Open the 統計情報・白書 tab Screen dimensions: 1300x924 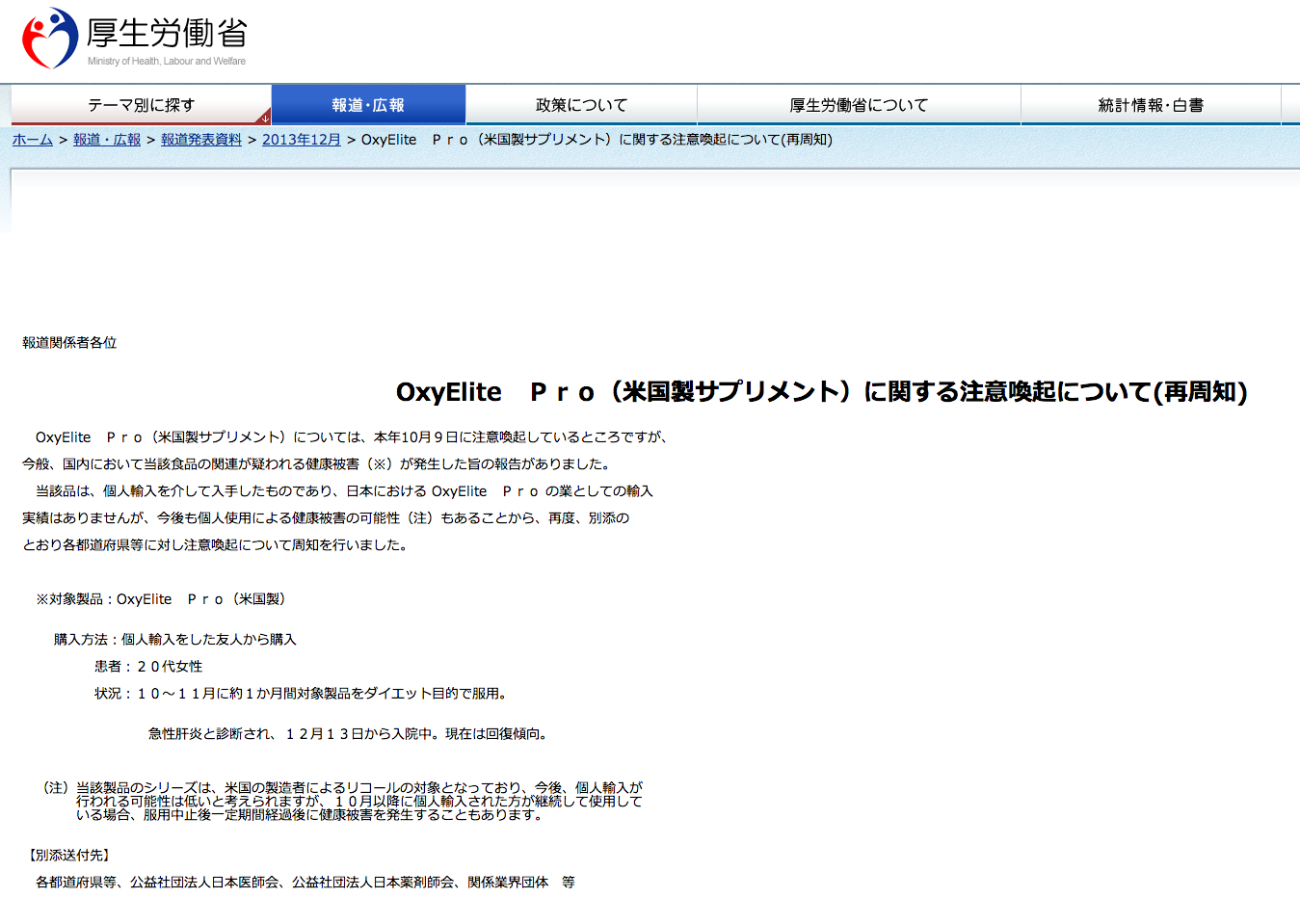tap(1151, 105)
